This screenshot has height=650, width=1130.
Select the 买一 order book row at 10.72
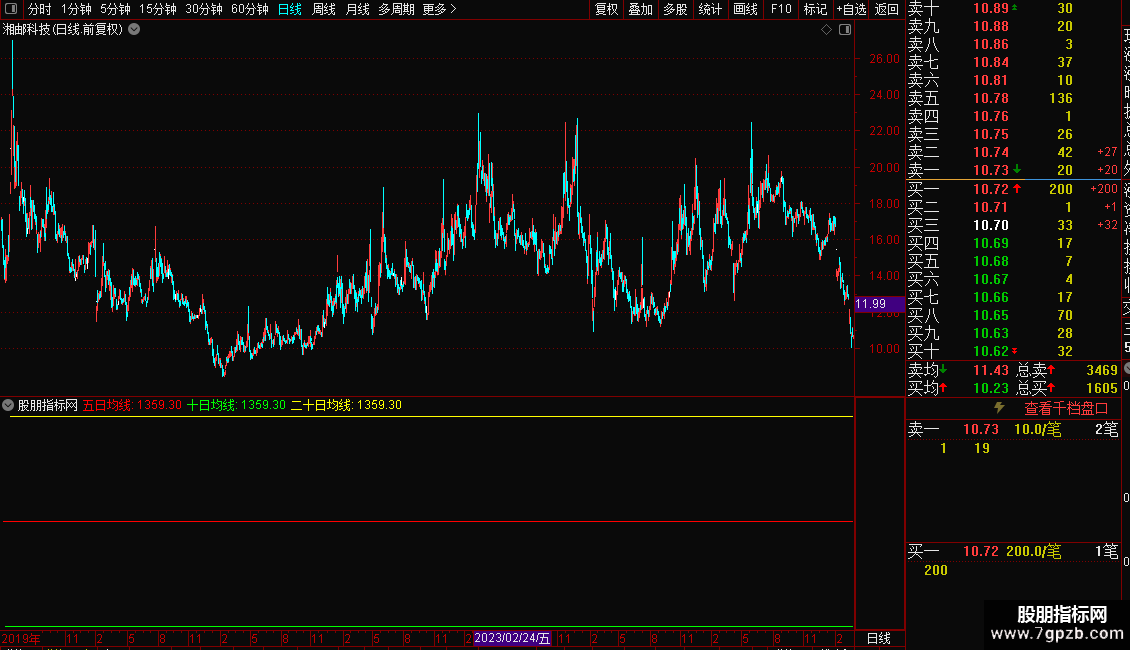(1013, 189)
